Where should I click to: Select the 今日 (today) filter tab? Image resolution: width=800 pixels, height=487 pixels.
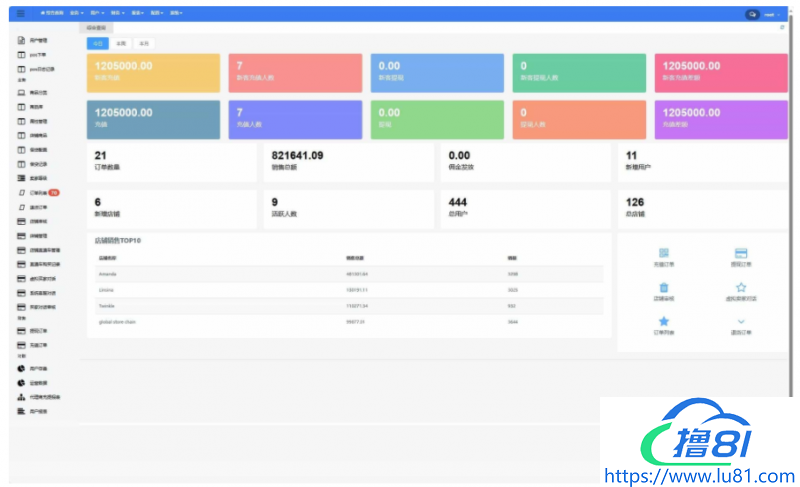pyautogui.click(x=97, y=44)
